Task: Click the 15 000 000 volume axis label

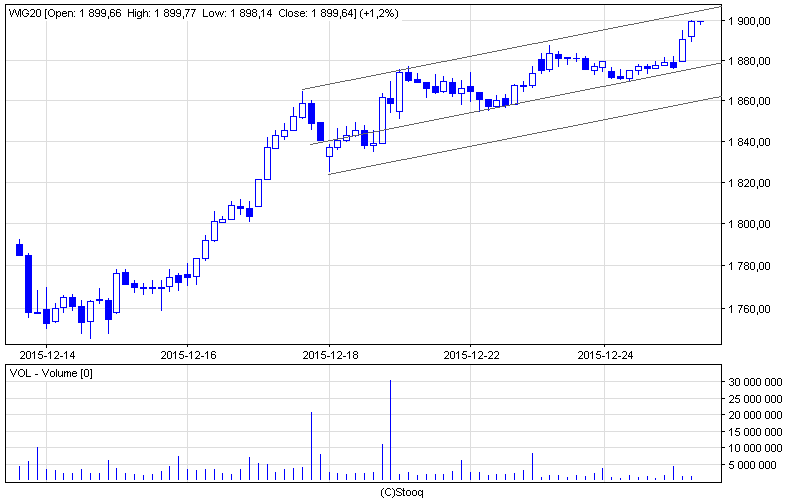Action: 755,432
